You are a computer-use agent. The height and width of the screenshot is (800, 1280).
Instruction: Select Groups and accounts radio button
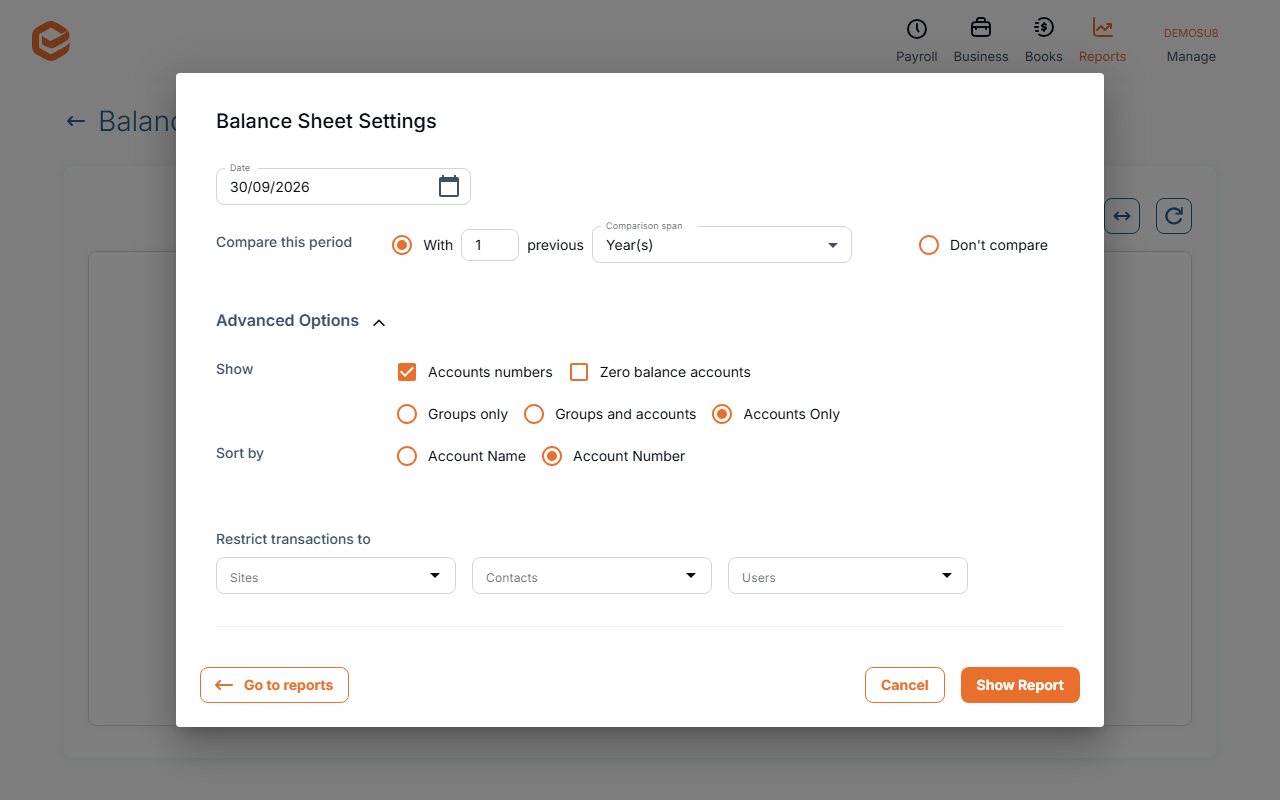pyautogui.click(x=534, y=414)
